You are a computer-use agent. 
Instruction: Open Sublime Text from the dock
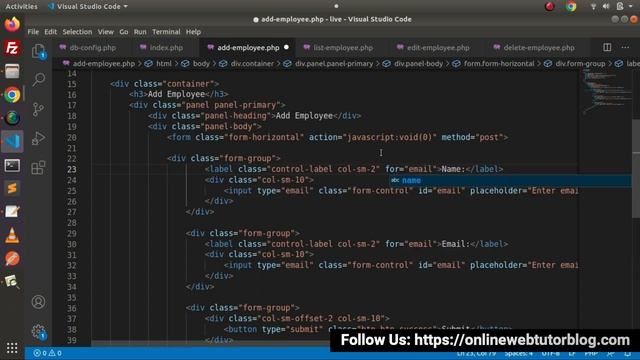coord(12,189)
